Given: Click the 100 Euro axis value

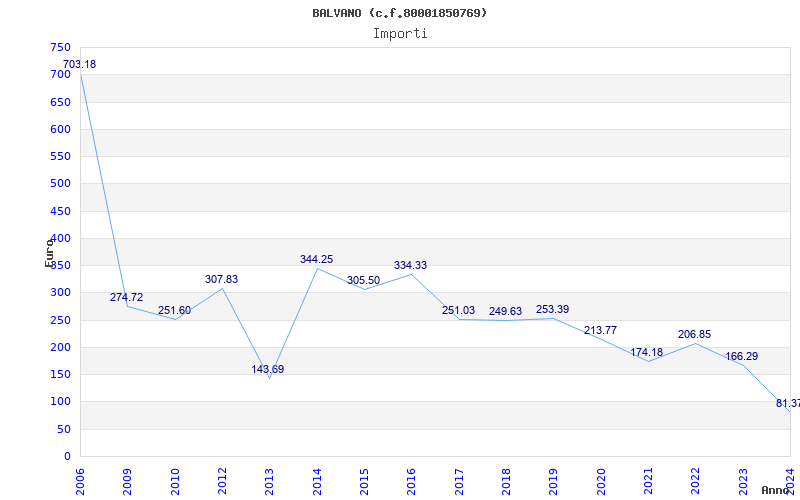Looking at the screenshot, I should point(60,402).
